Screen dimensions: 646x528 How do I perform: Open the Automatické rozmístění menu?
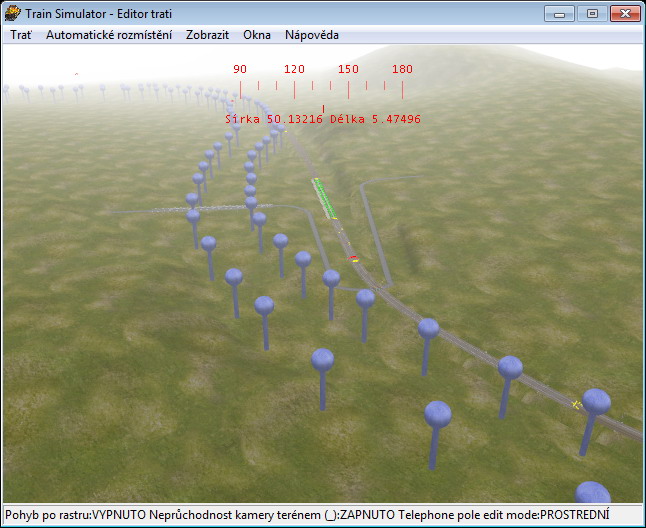pyautogui.click(x=109, y=35)
